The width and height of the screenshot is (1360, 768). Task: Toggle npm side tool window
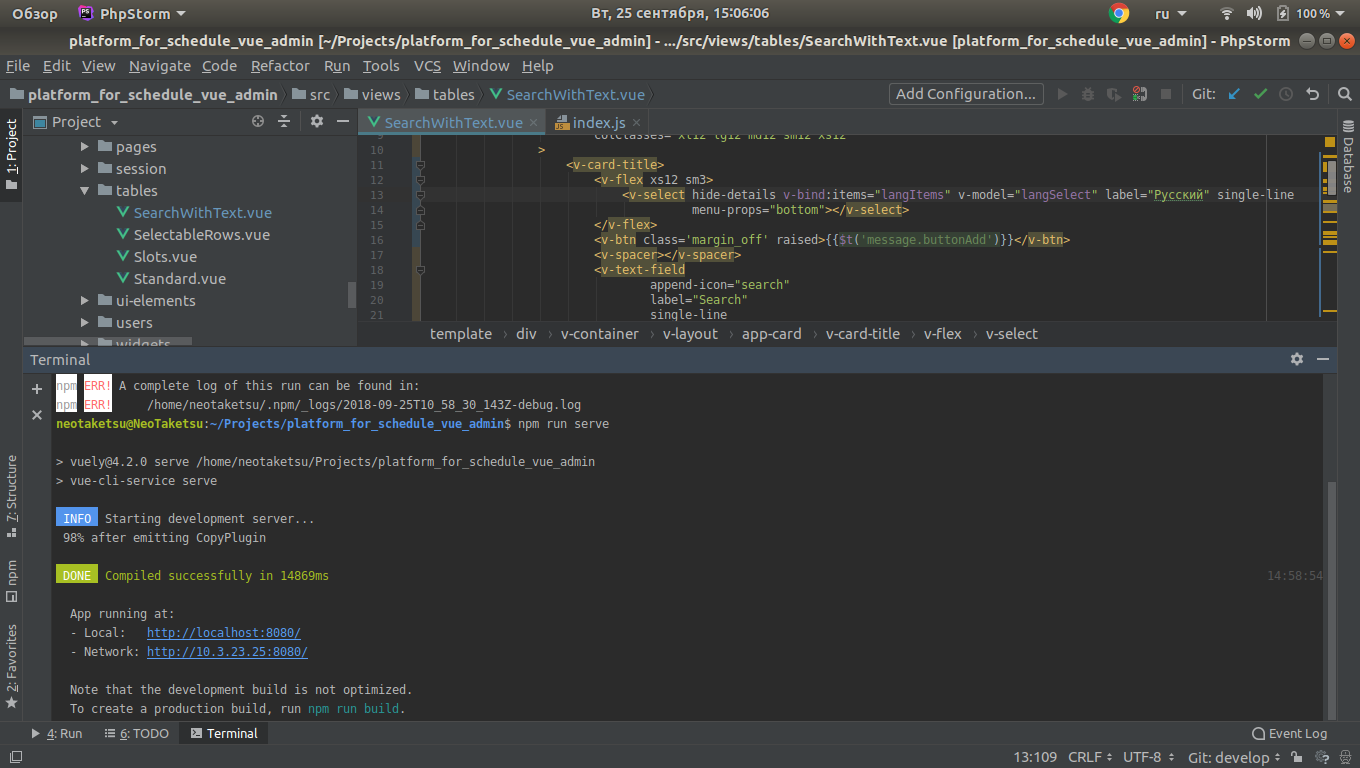coord(11,580)
